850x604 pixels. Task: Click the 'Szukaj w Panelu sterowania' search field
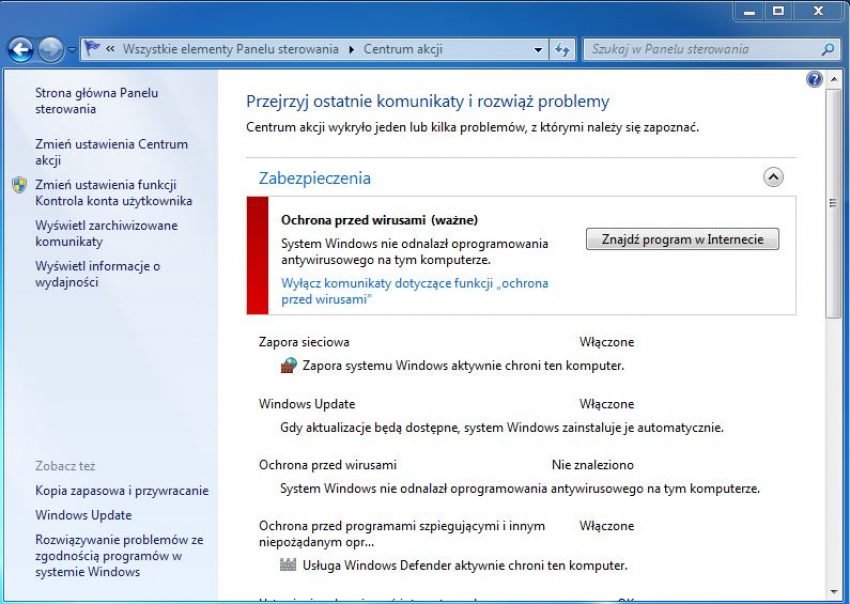pyautogui.click(x=700, y=49)
